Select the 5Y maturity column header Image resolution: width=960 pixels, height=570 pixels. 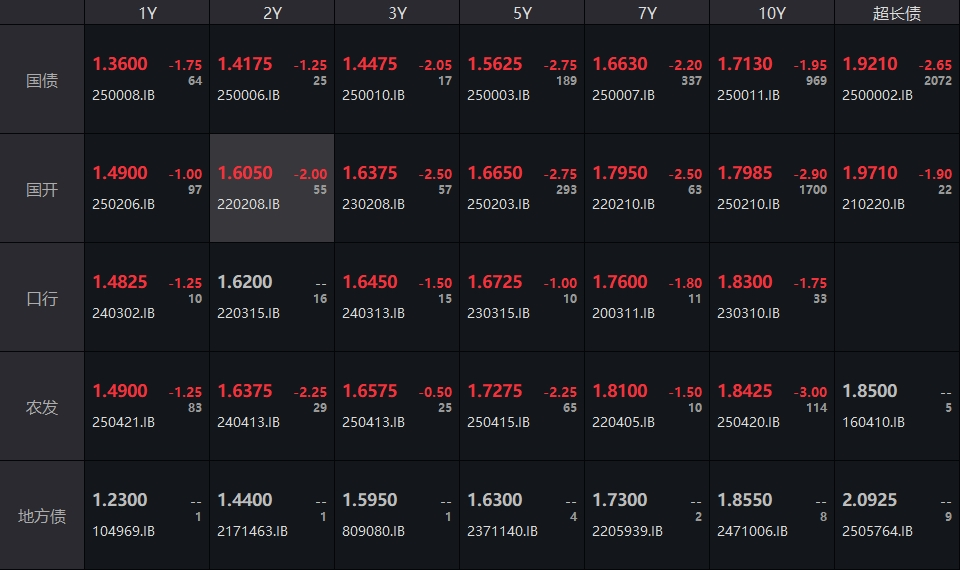[522, 13]
